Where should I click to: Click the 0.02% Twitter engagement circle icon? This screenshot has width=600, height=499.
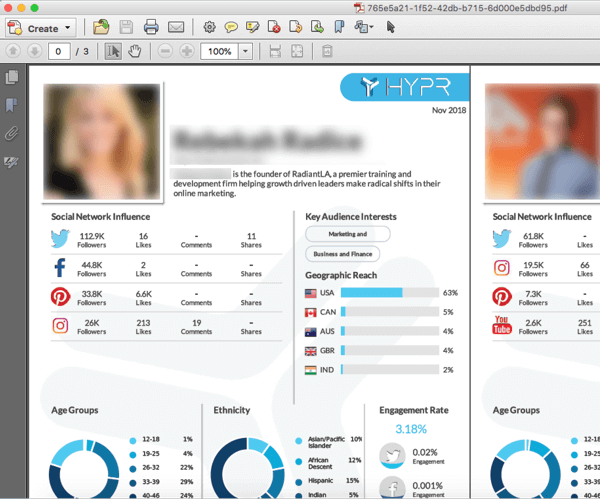[x=392, y=456]
